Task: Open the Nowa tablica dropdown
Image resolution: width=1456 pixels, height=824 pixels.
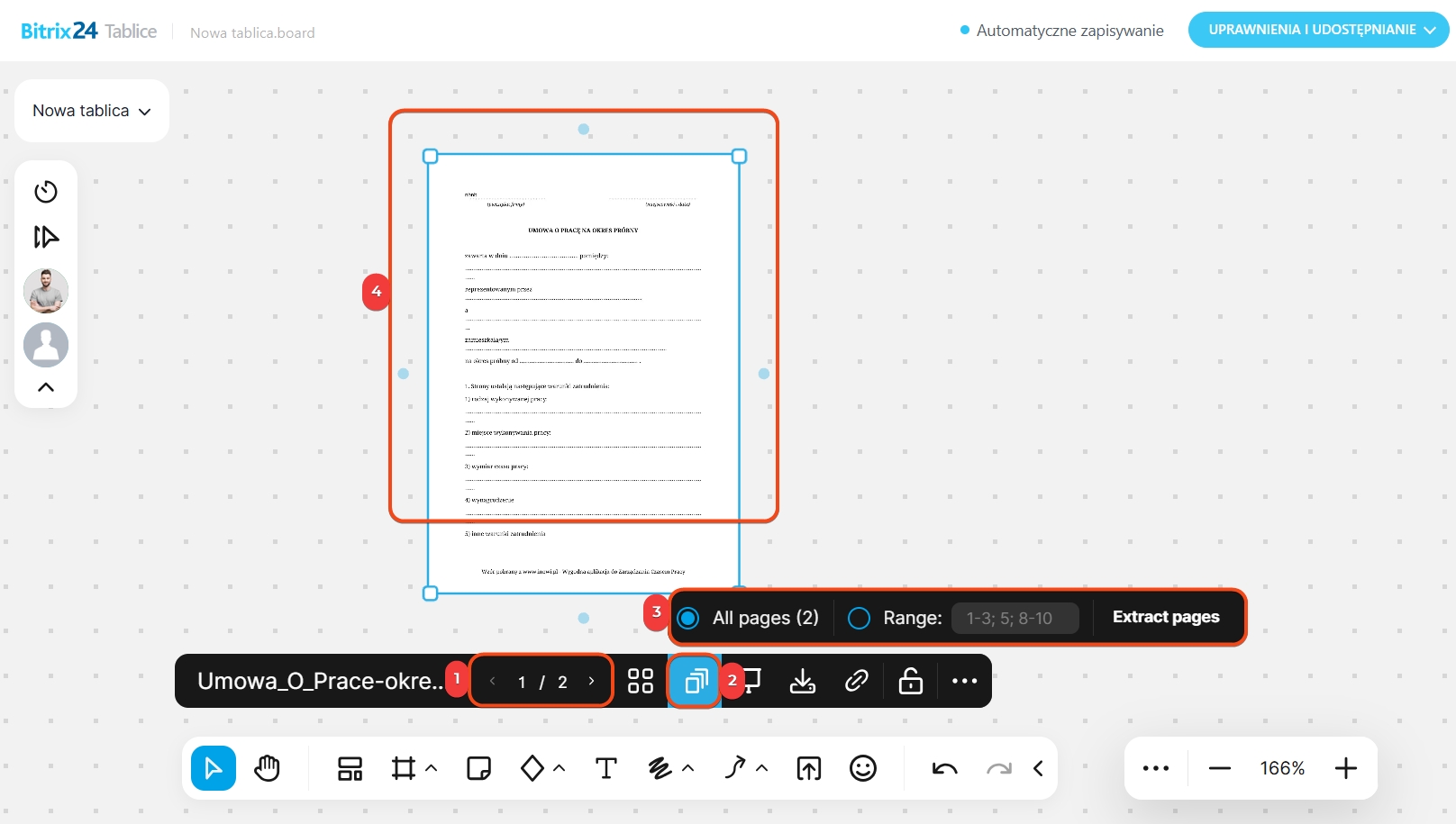Action: 91,111
